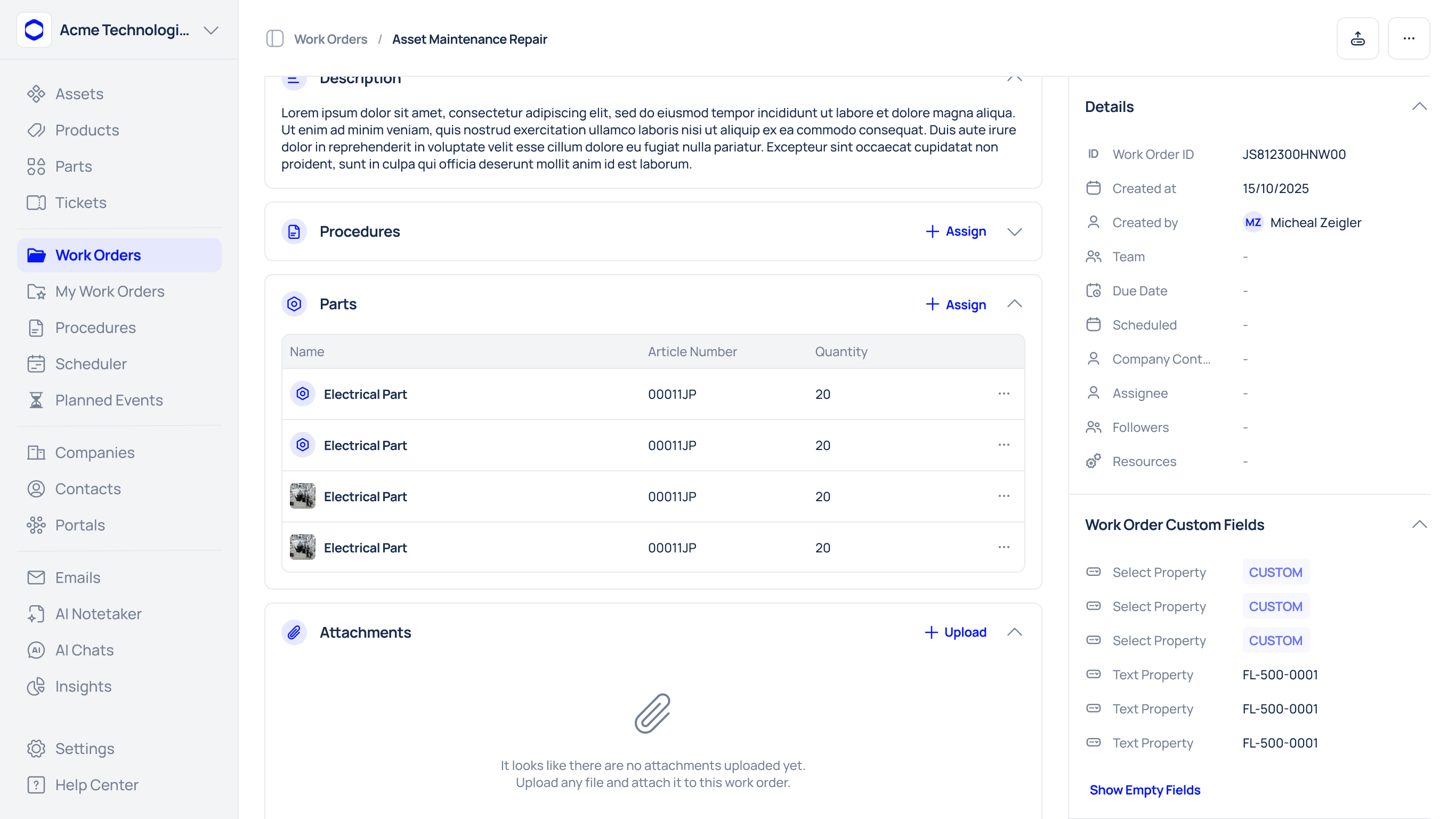The image size is (1456, 819).
Task: Open the Insights sidebar icon
Action: click(36, 686)
